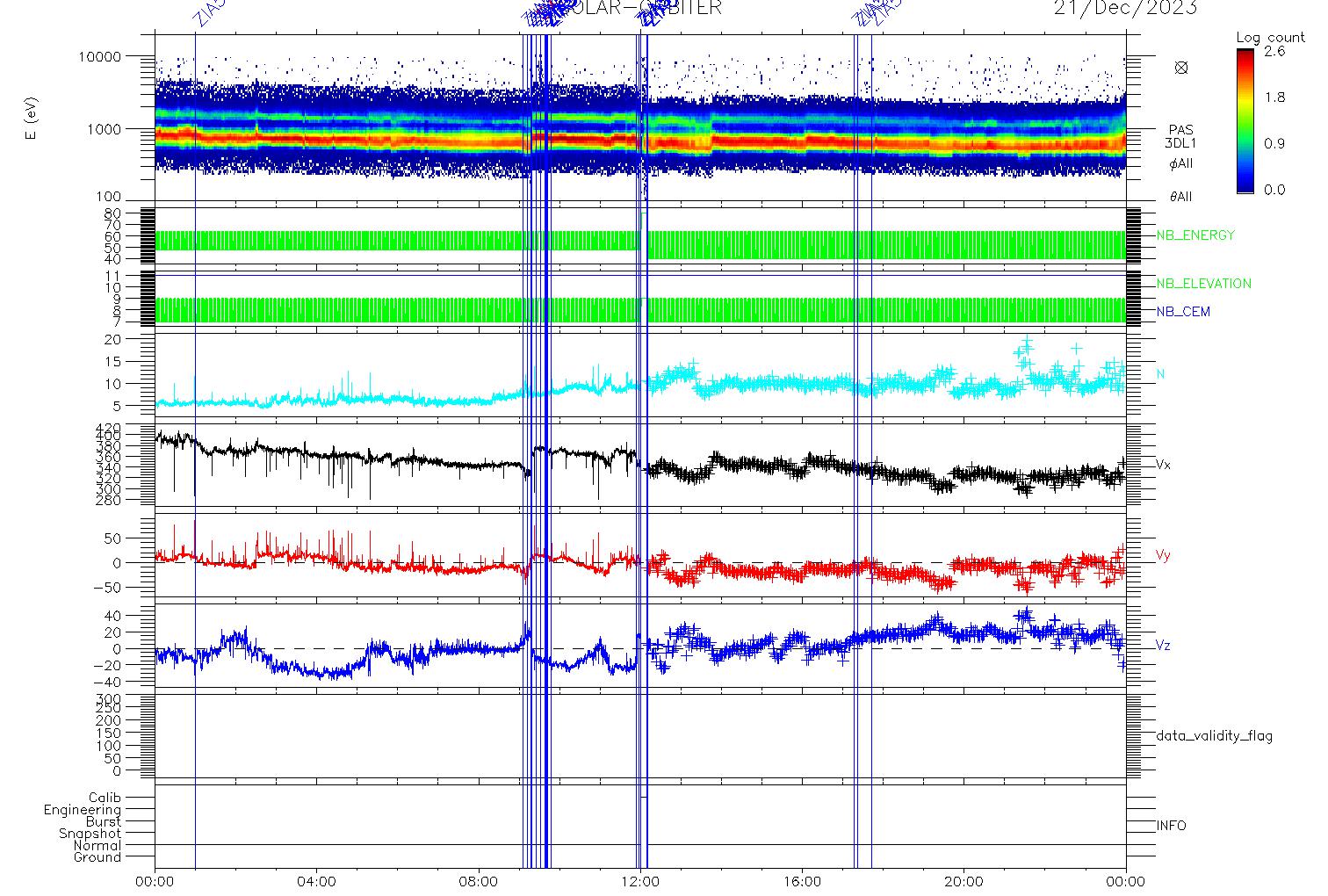Screen dimensions: 1328x896
Task: Click the Ground mode row label
Action: pos(98,857)
